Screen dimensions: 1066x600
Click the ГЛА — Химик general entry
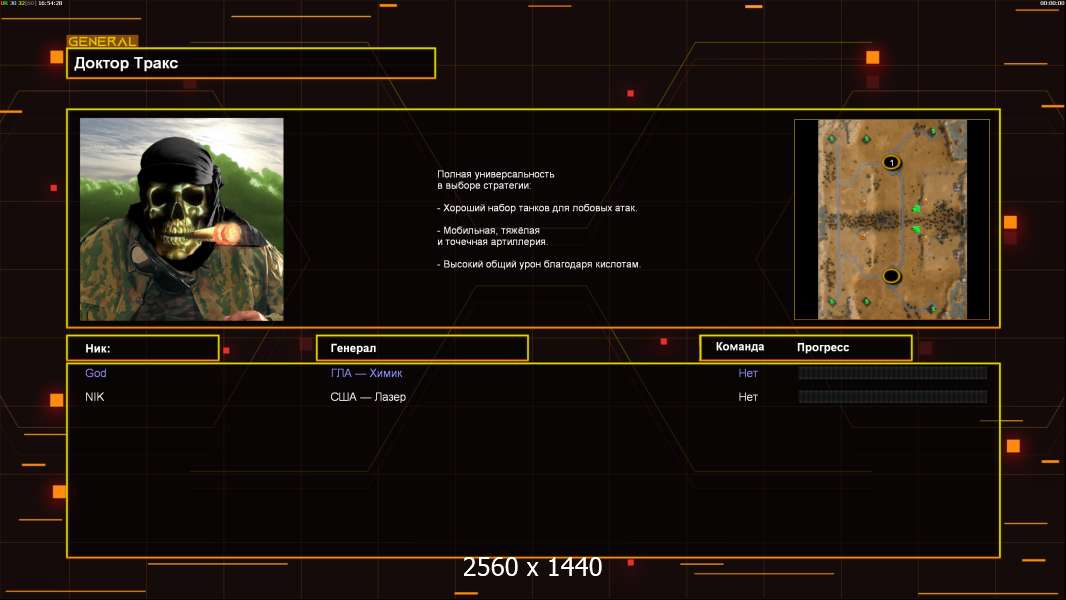[366, 373]
